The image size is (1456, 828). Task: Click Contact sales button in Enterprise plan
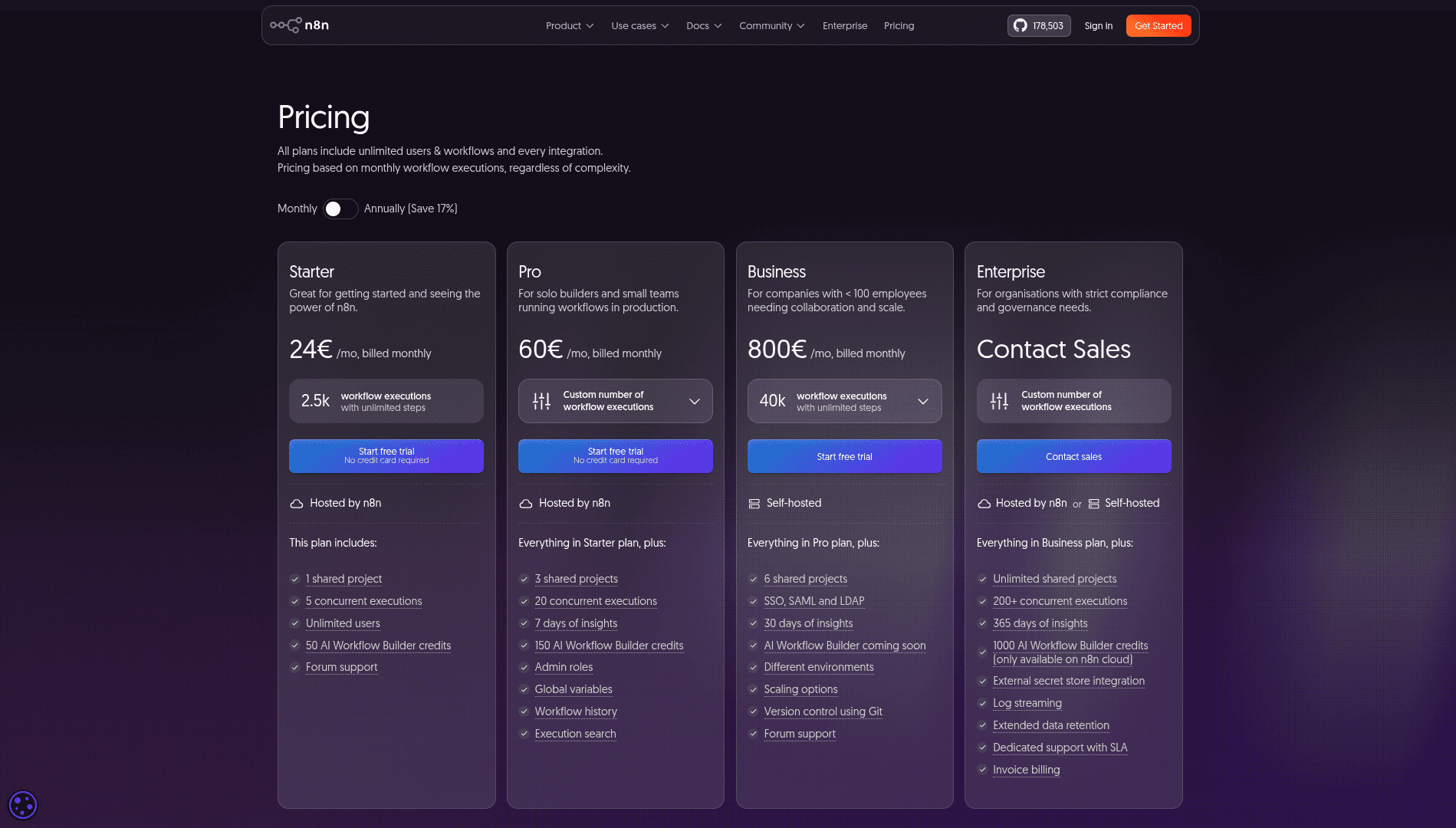tap(1073, 456)
